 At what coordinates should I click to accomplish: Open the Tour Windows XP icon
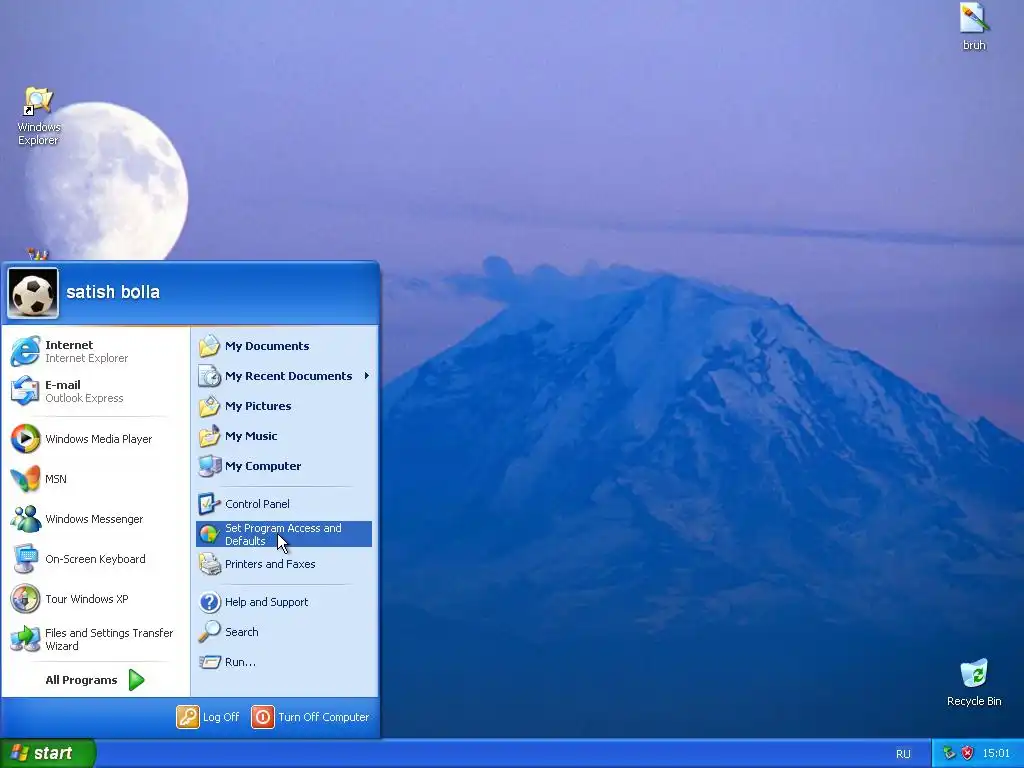point(25,599)
